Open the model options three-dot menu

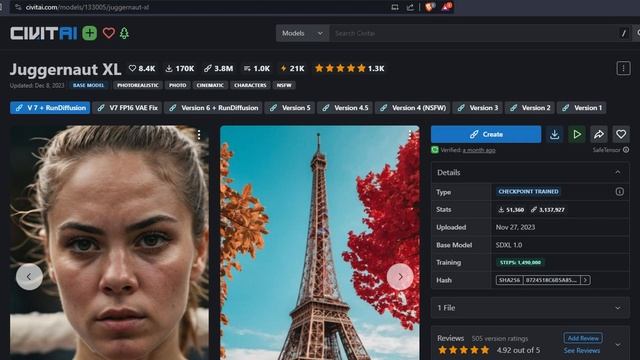(x=623, y=68)
